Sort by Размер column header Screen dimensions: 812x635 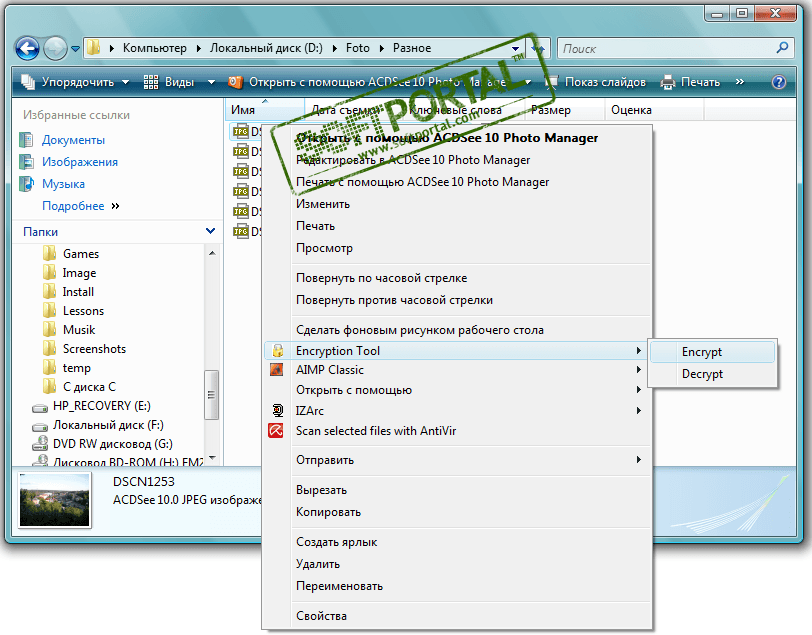pyautogui.click(x=564, y=110)
